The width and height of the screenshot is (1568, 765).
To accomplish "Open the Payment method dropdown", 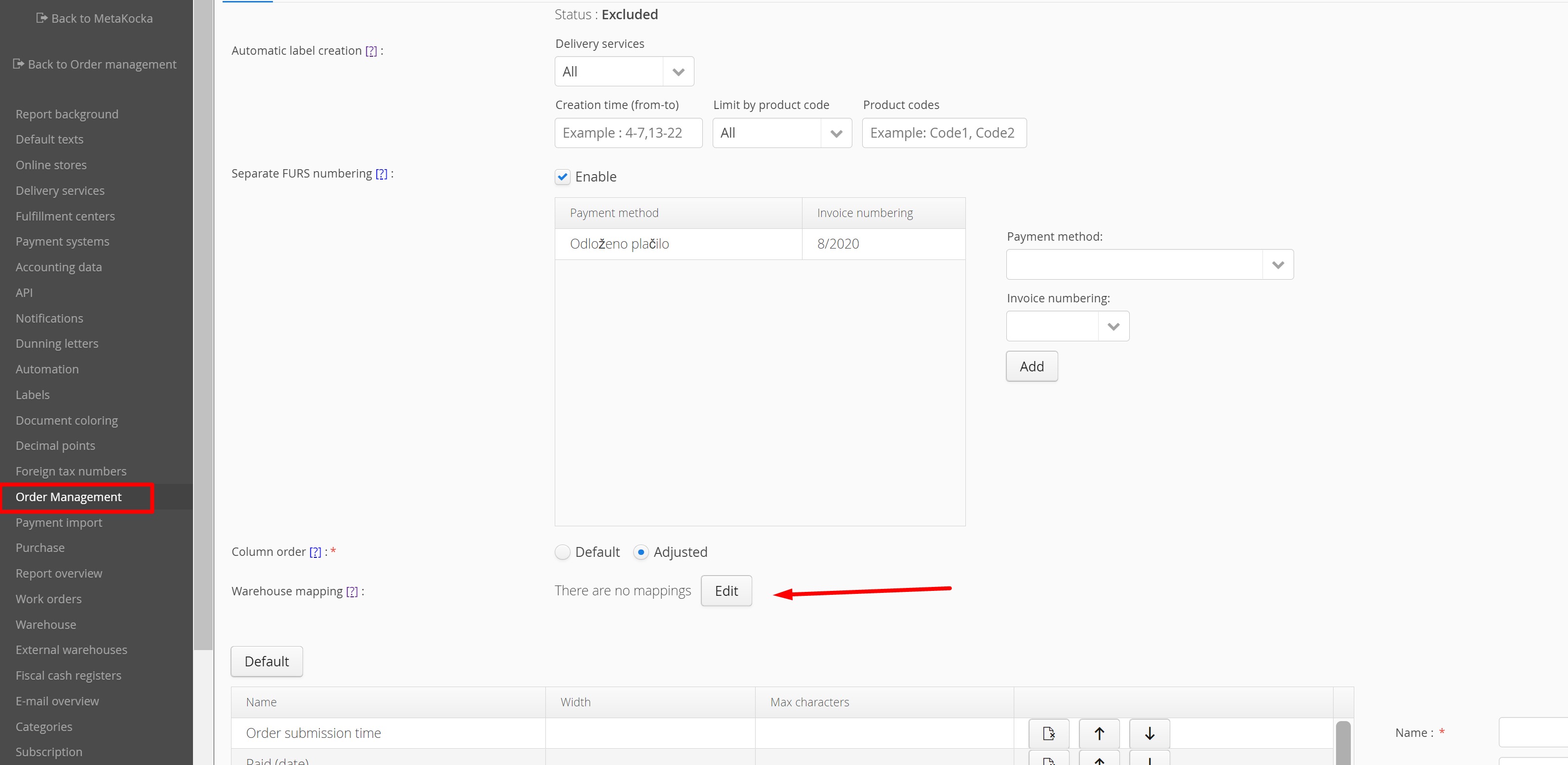I will coord(1278,264).
